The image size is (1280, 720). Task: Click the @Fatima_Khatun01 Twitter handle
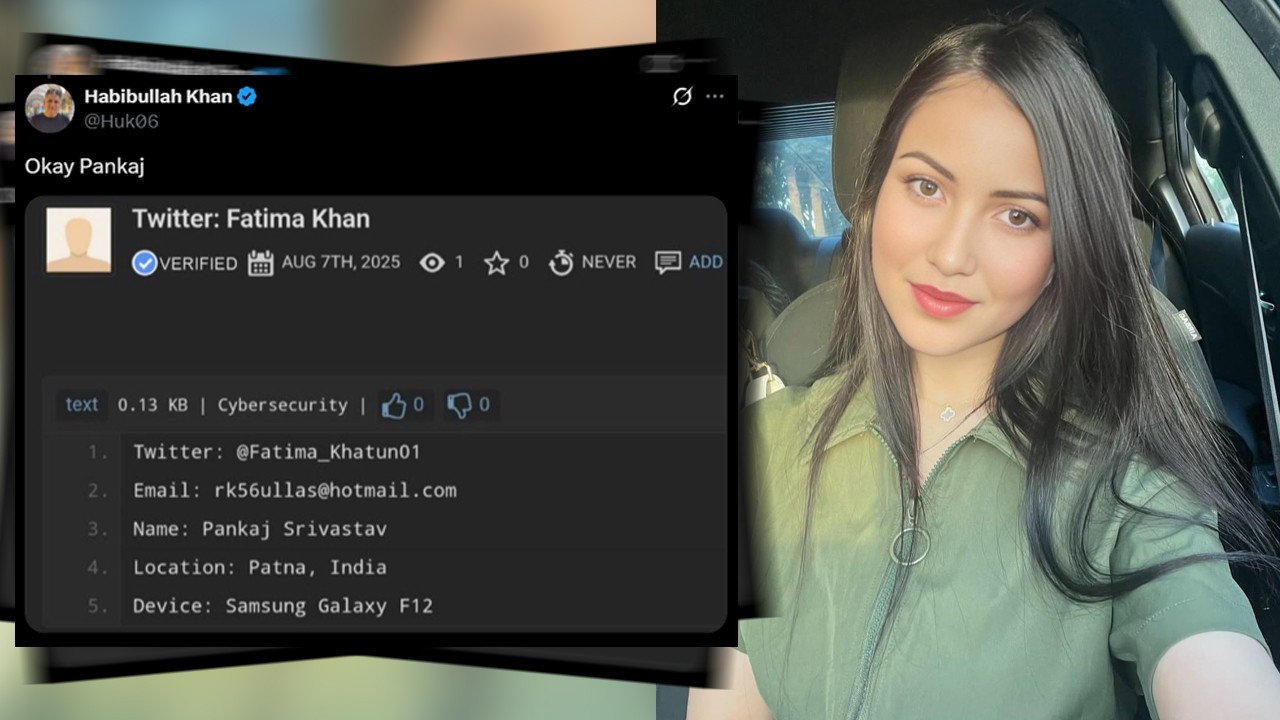(x=341, y=452)
